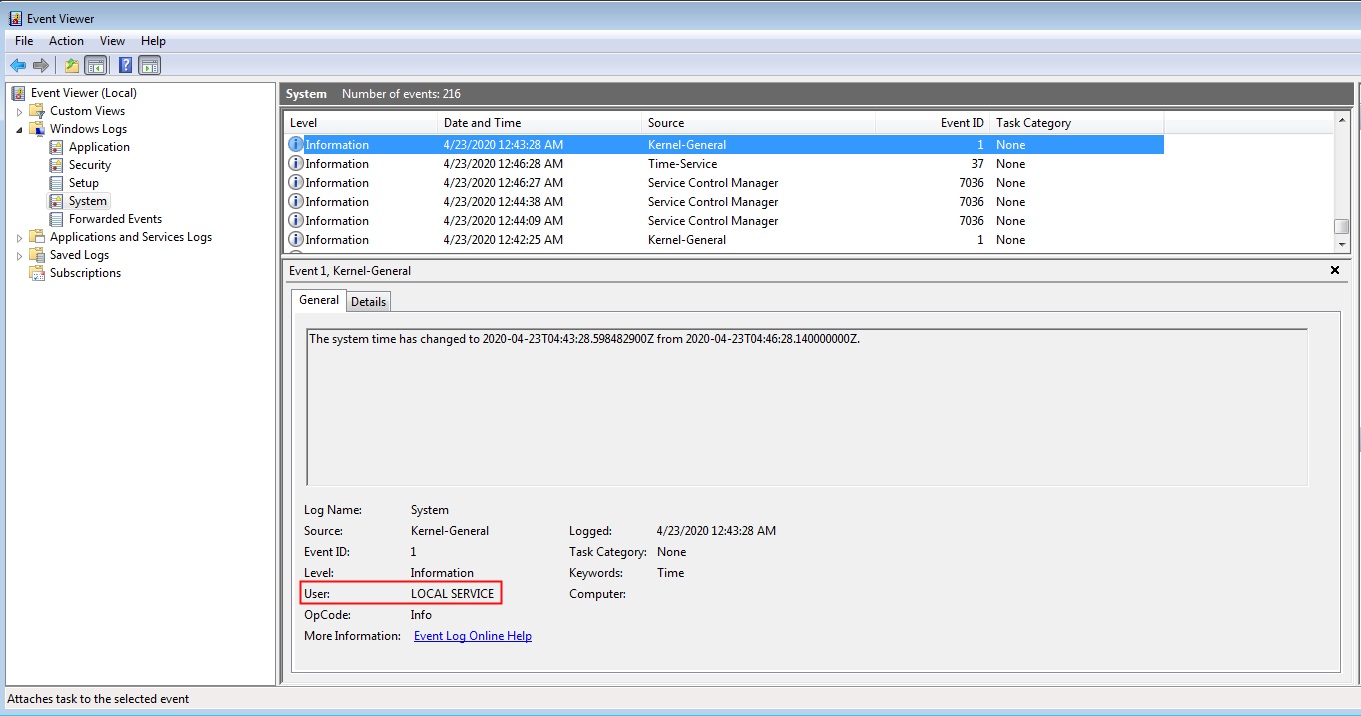Switch to the Details tab
Viewport: 1361px width, 716px height.
pos(368,301)
